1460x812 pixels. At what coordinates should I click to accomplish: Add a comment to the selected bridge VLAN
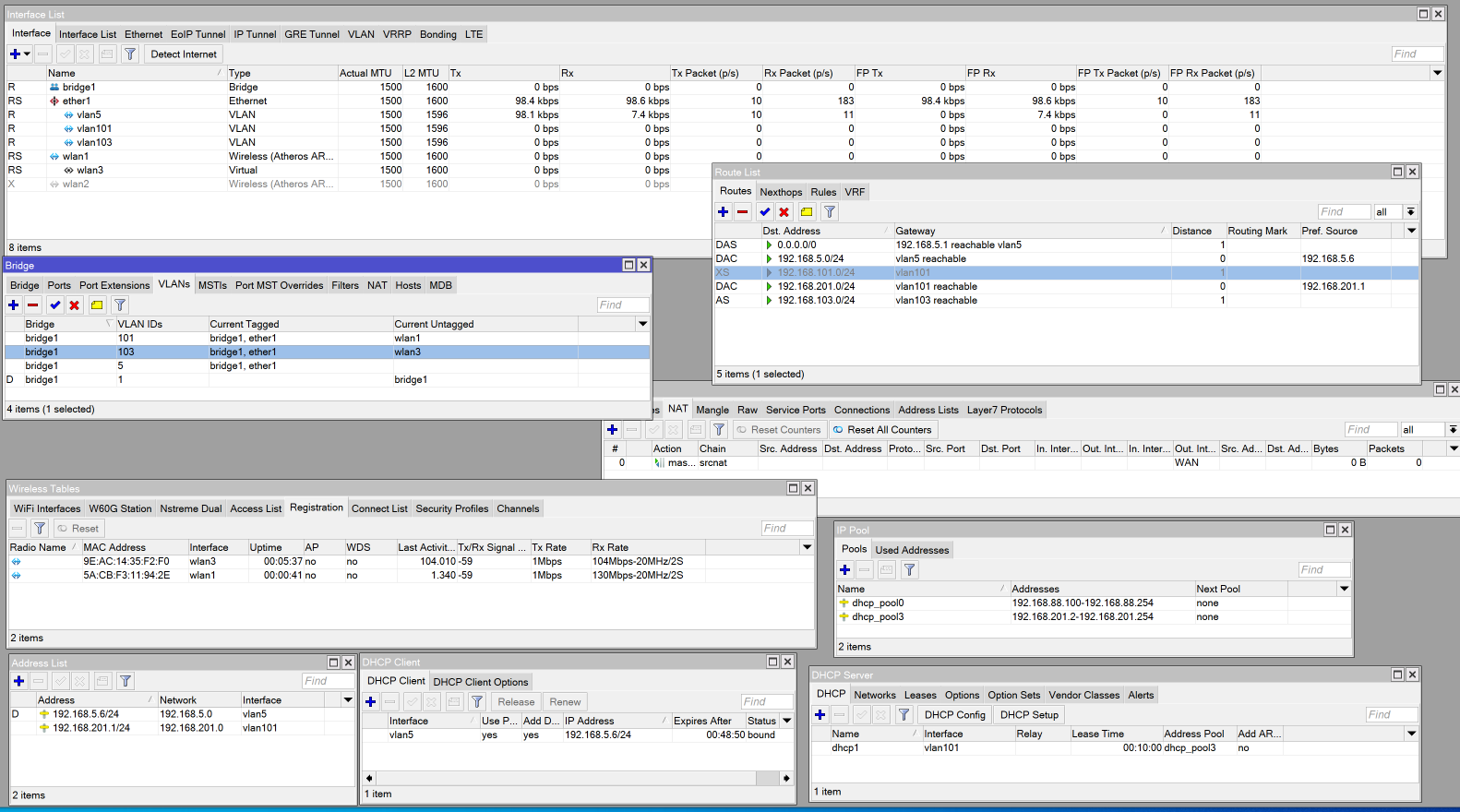(97, 305)
